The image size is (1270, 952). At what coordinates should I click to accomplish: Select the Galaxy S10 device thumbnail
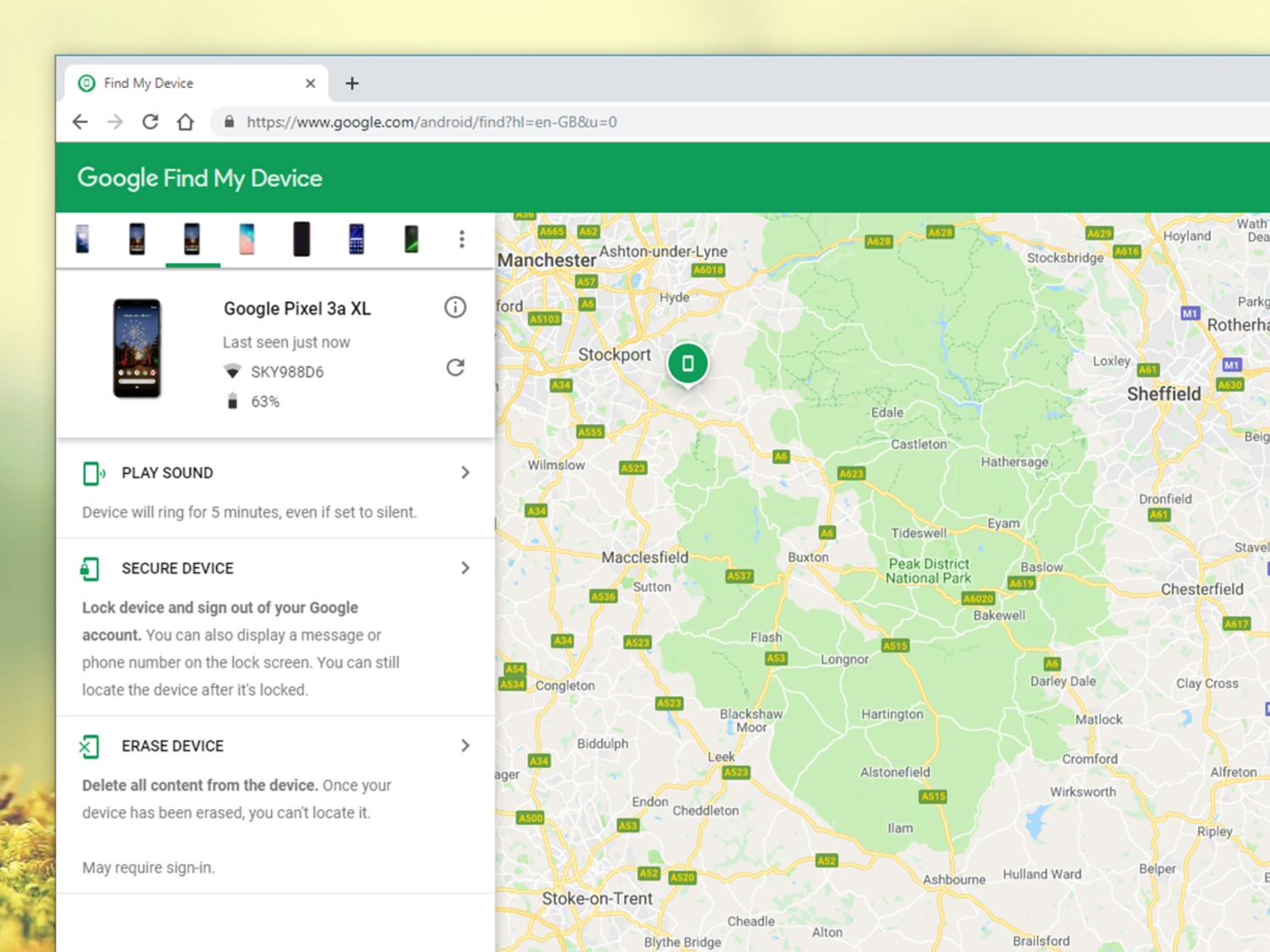(246, 239)
